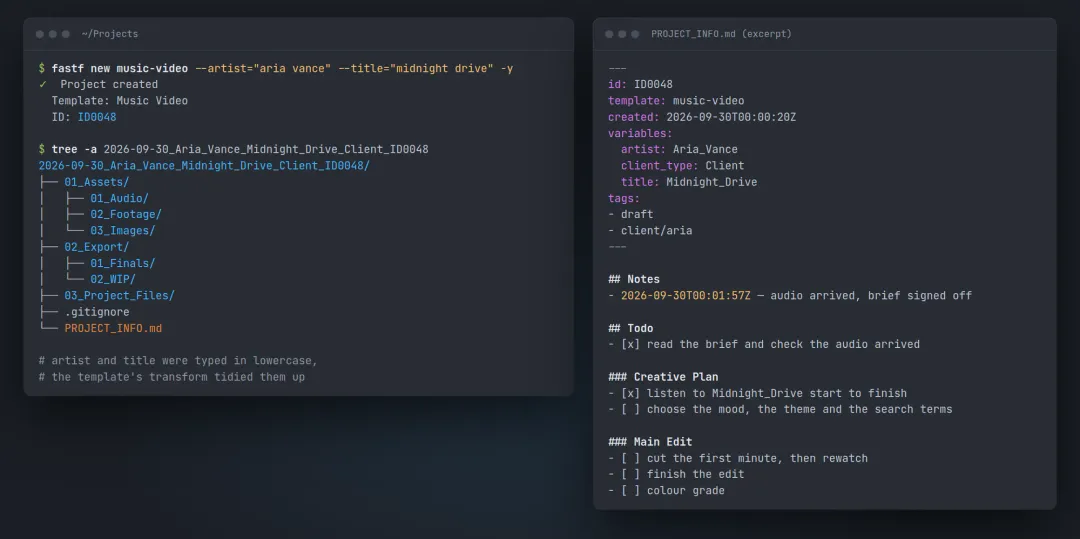1080x539 pixels.
Task: Click the --title="midnight drive" argument
Action: (416, 68)
